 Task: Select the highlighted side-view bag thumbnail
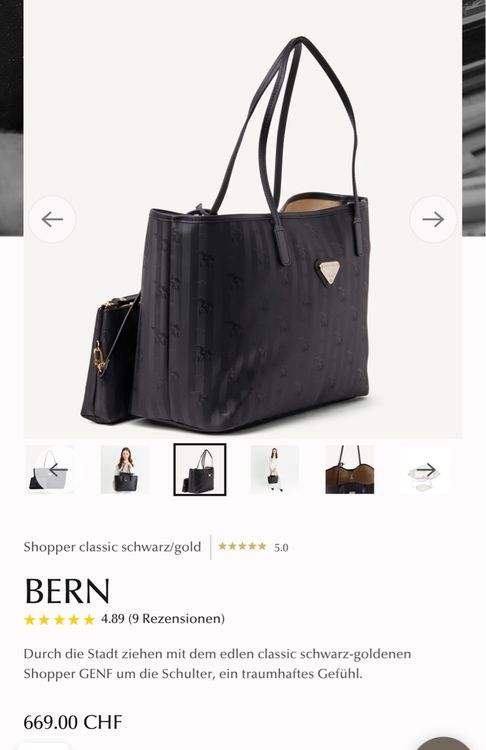(200, 469)
